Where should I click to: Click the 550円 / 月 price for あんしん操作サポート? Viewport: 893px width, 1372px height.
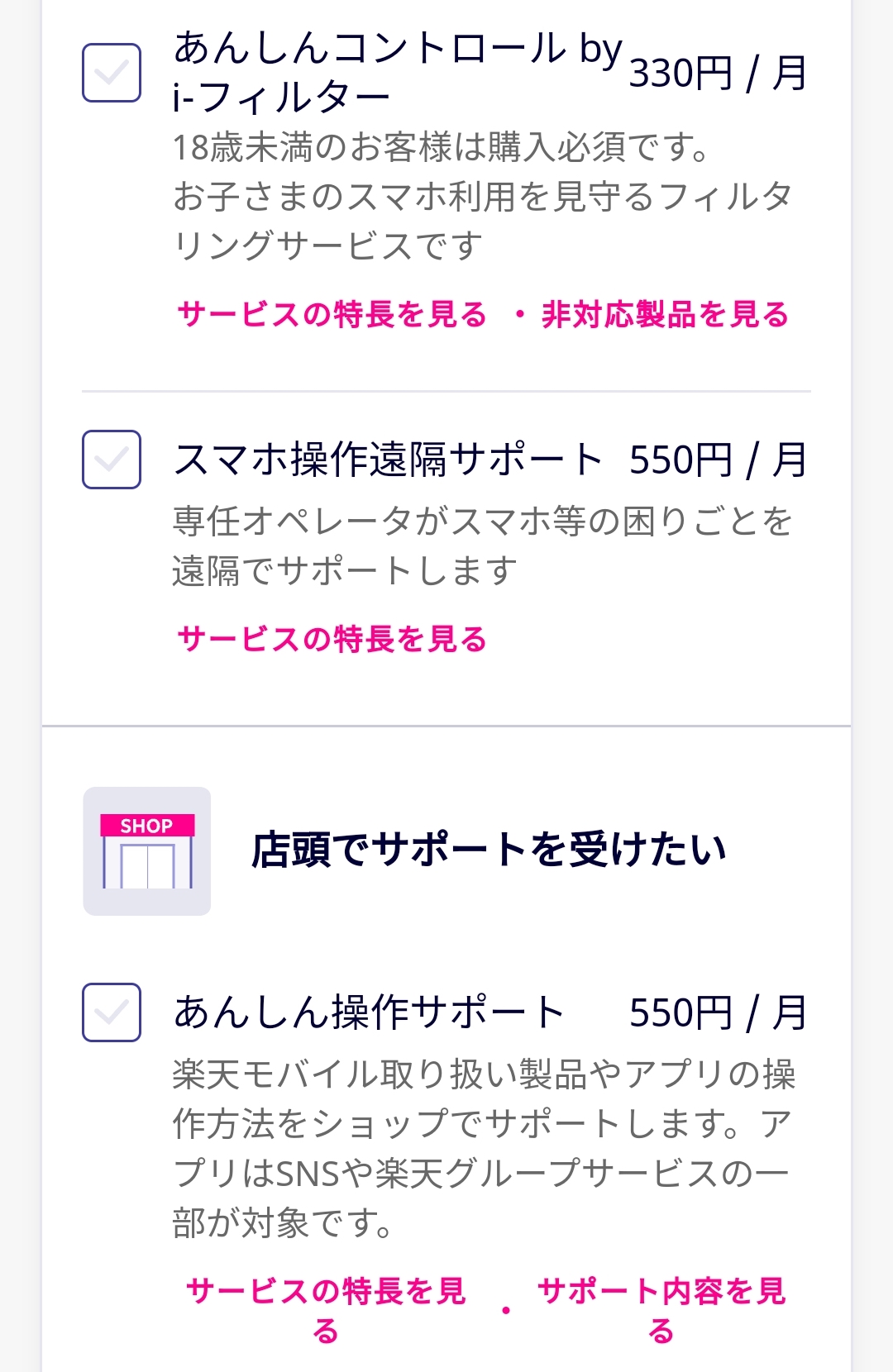tap(718, 1012)
